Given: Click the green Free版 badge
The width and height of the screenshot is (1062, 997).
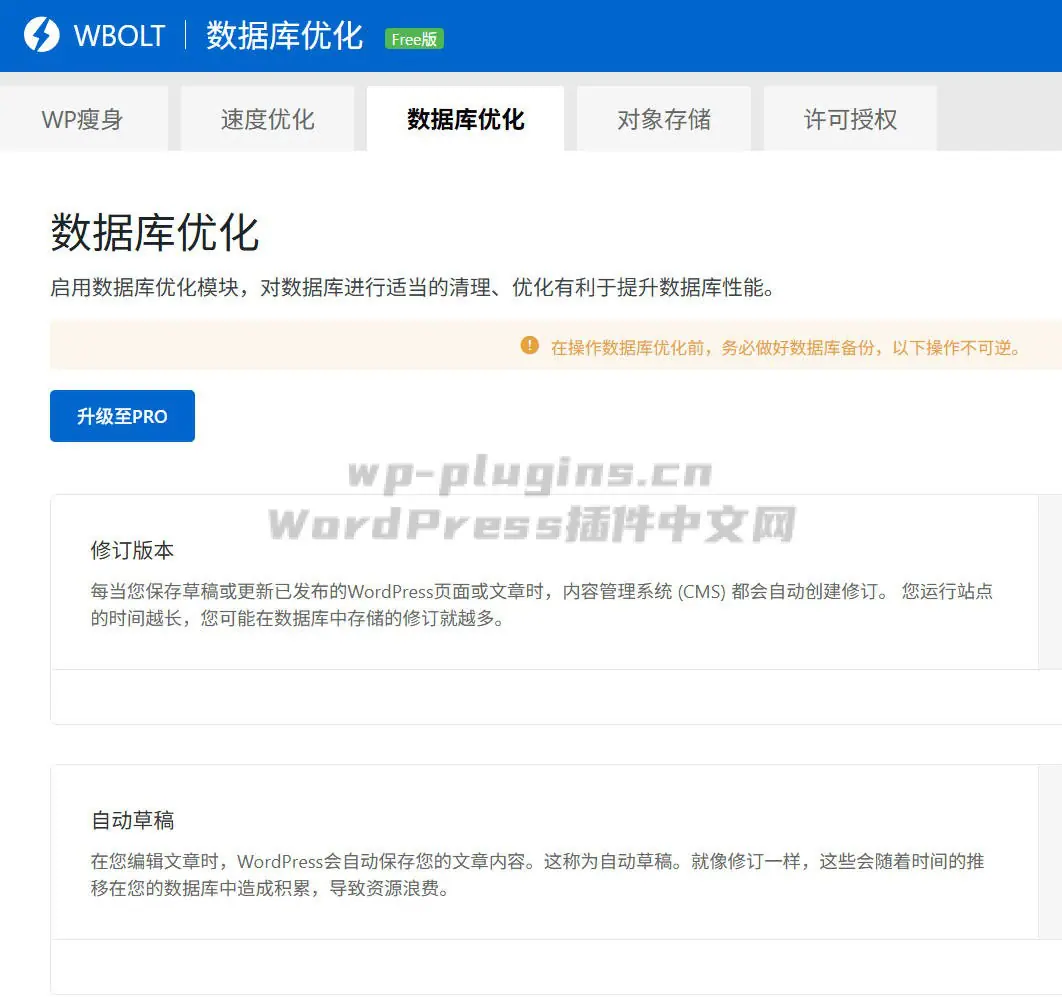Looking at the screenshot, I should [415, 39].
